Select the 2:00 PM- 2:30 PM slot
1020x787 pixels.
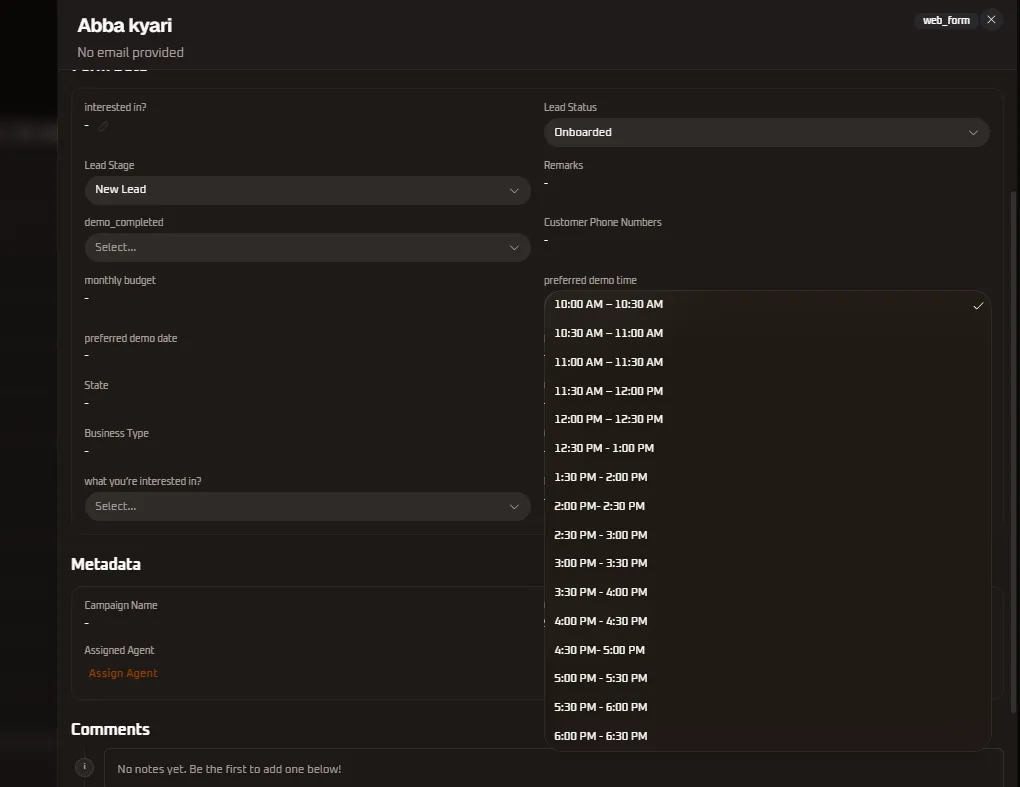coord(768,505)
